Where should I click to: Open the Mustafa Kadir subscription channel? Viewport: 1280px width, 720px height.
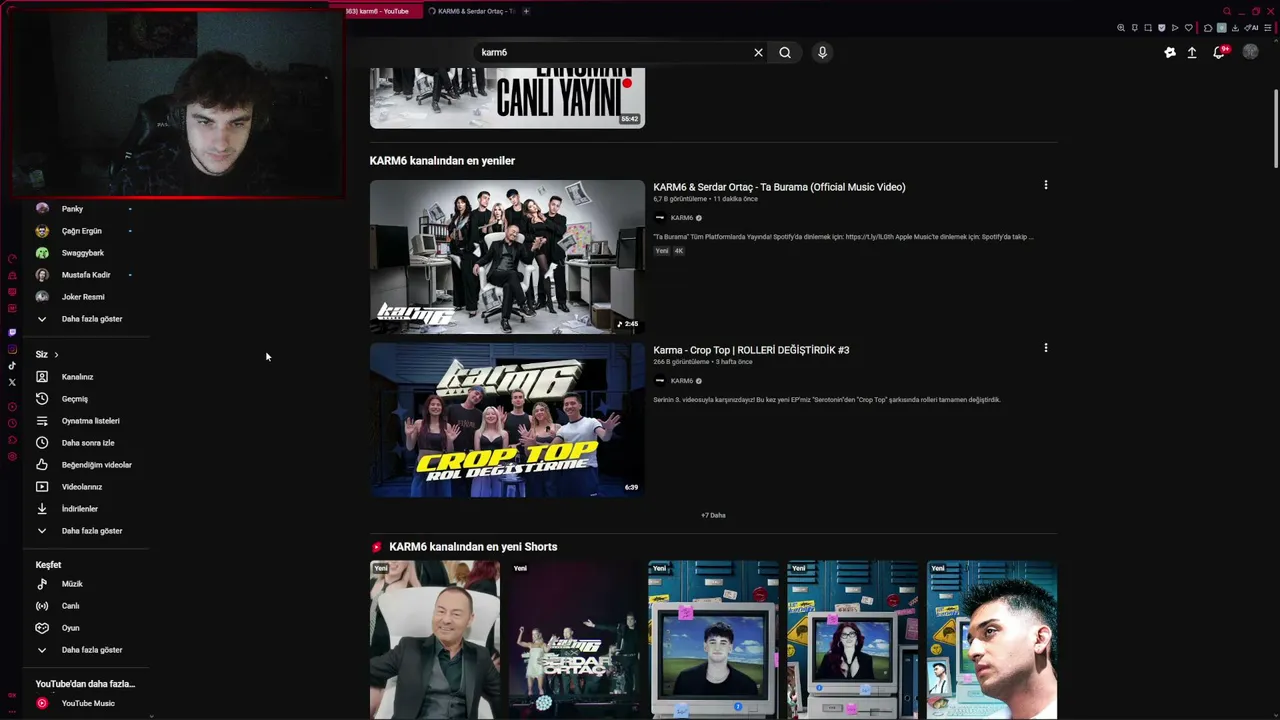[84, 275]
